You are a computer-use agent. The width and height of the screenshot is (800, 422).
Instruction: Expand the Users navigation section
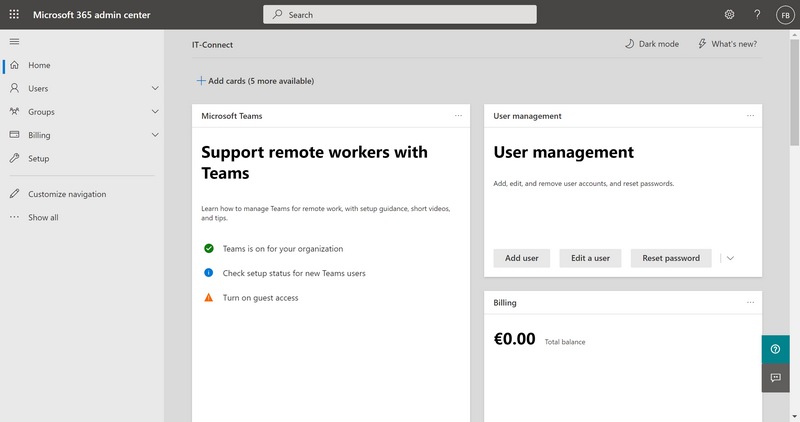155,89
